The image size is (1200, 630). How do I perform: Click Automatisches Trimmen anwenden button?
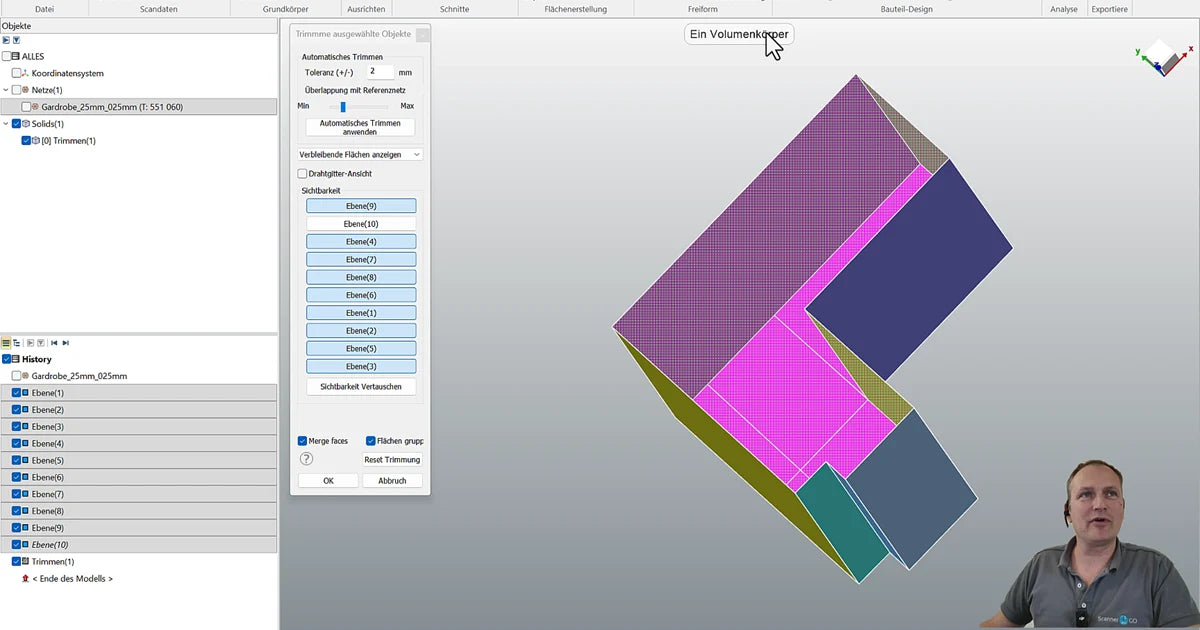(360, 127)
